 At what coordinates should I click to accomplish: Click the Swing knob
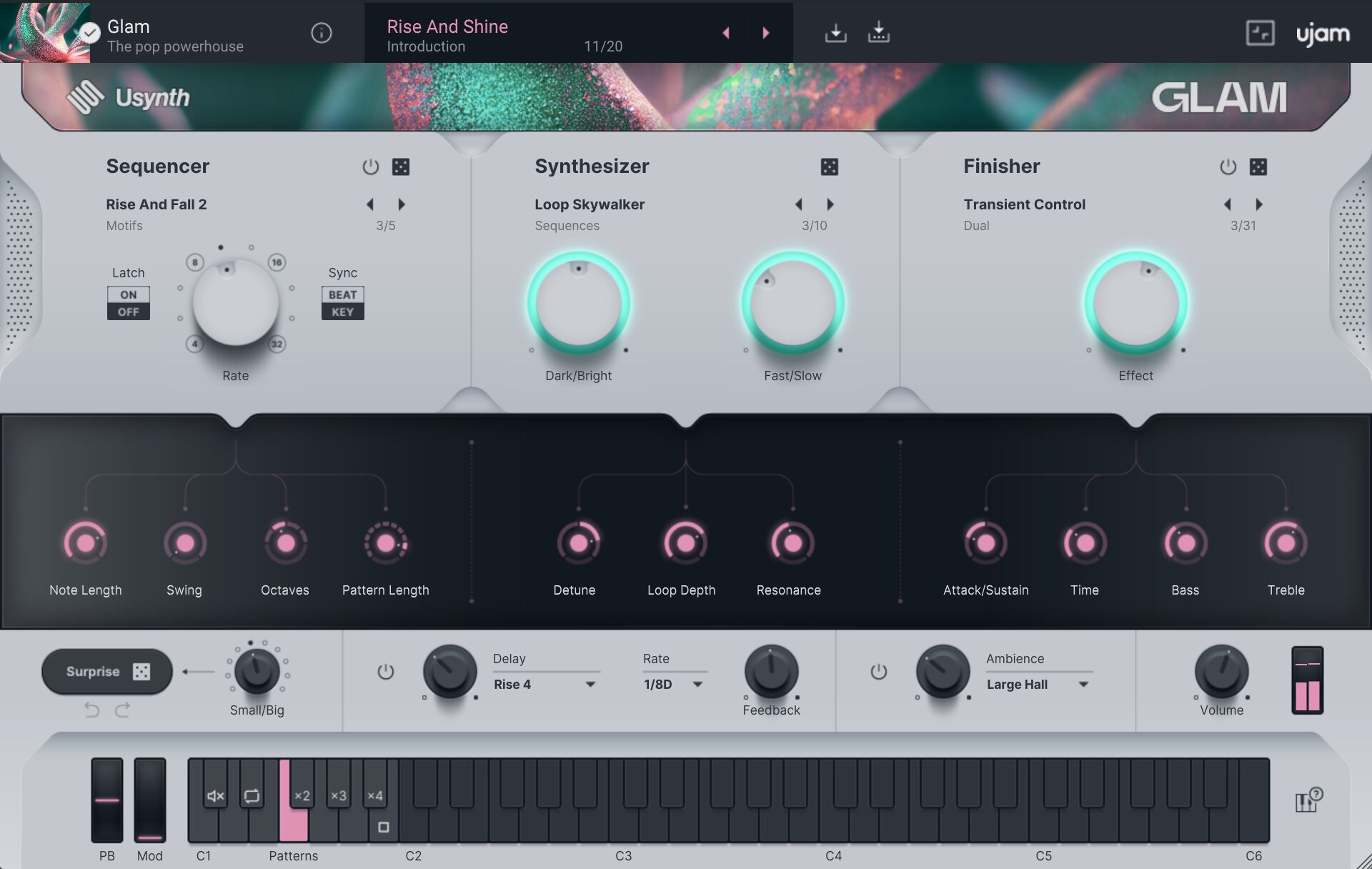click(x=185, y=543)
